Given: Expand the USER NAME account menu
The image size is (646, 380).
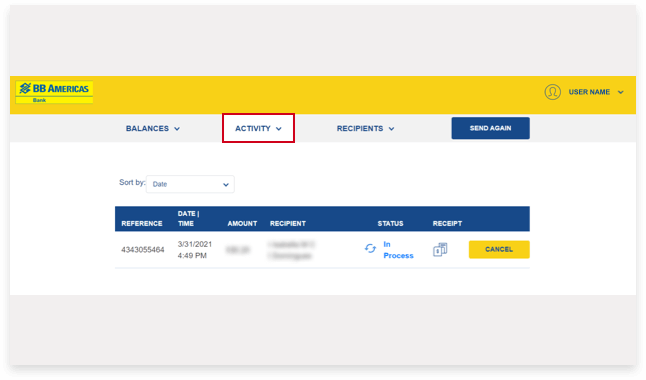Looking at the screenshot, I should click(x=596, y=92).
